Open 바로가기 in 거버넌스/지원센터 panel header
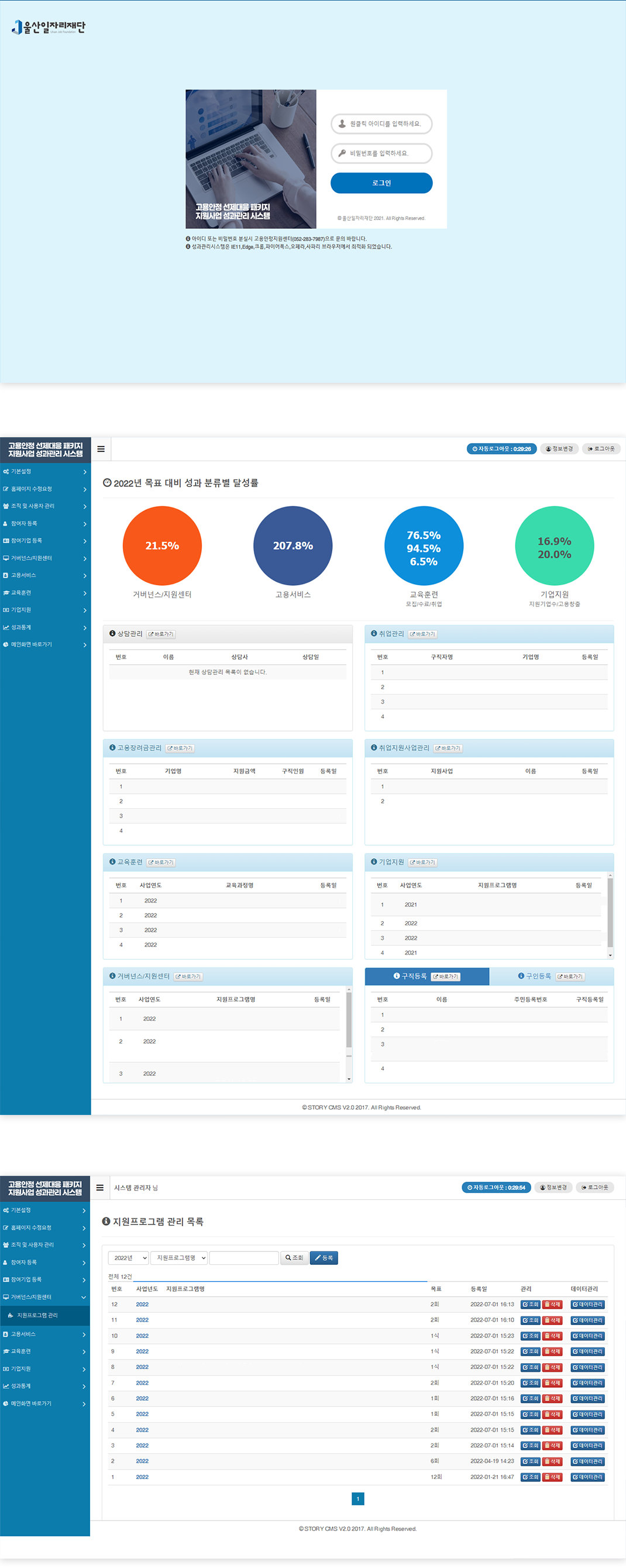Viewport: 626px width, 1568px height. (x=188, y=976)
